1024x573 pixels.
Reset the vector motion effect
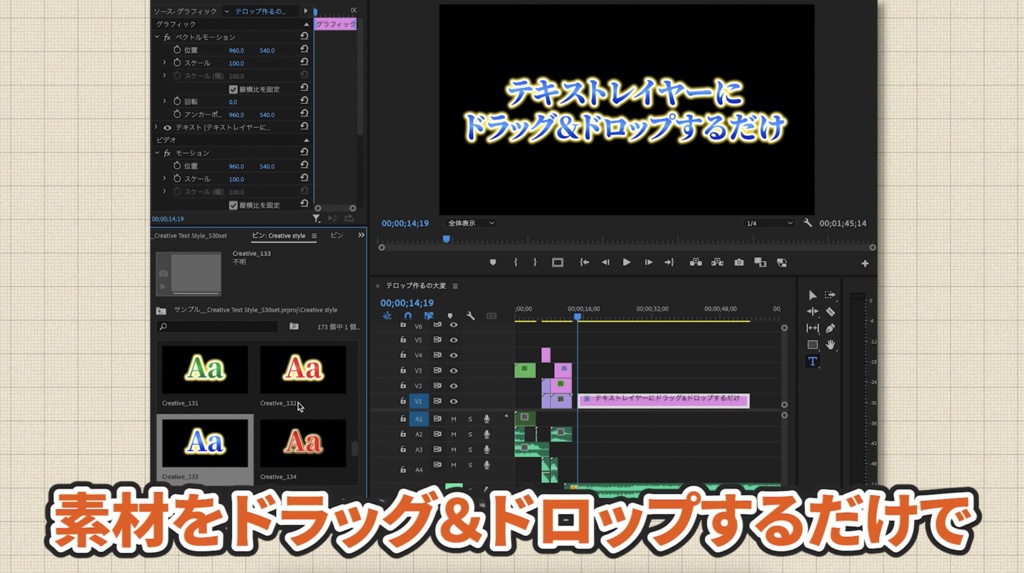click(304, 37)
